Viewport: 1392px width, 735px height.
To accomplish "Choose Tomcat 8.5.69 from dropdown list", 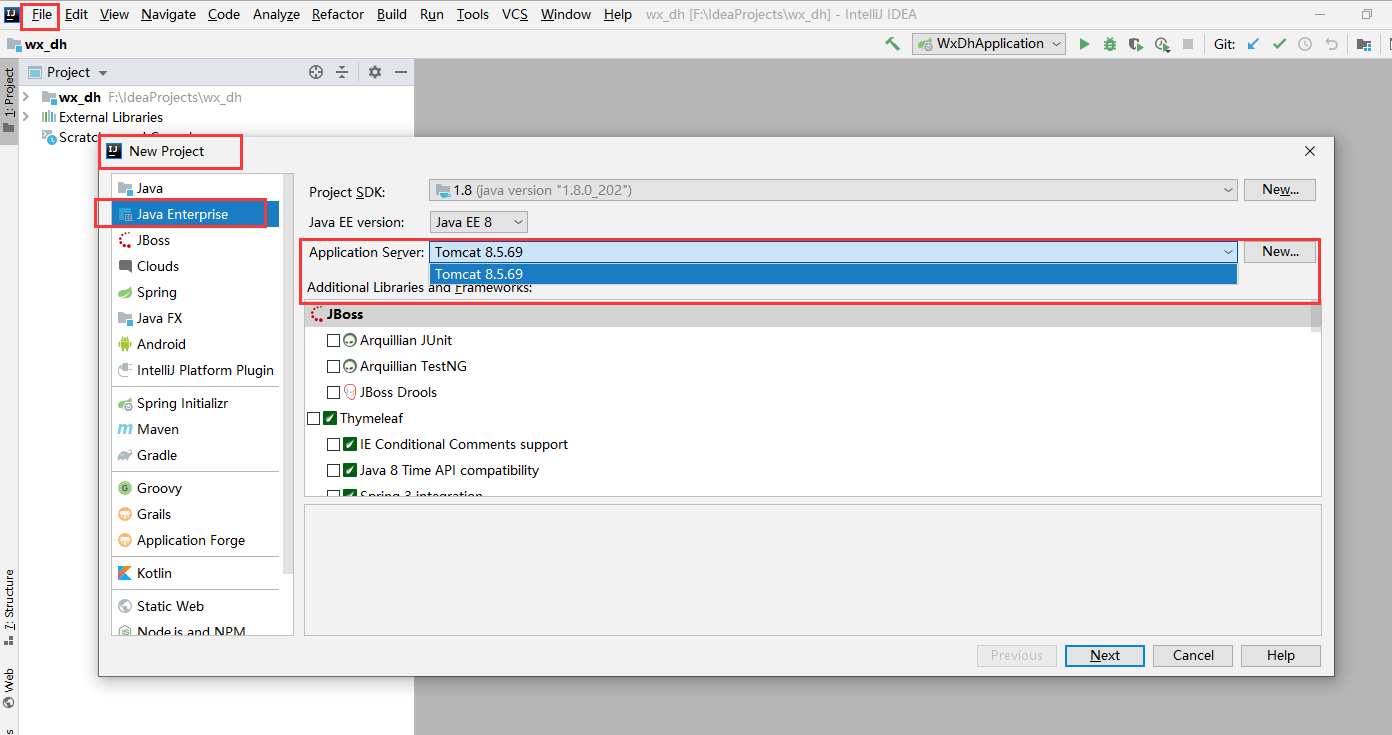I will pos(833,274).
